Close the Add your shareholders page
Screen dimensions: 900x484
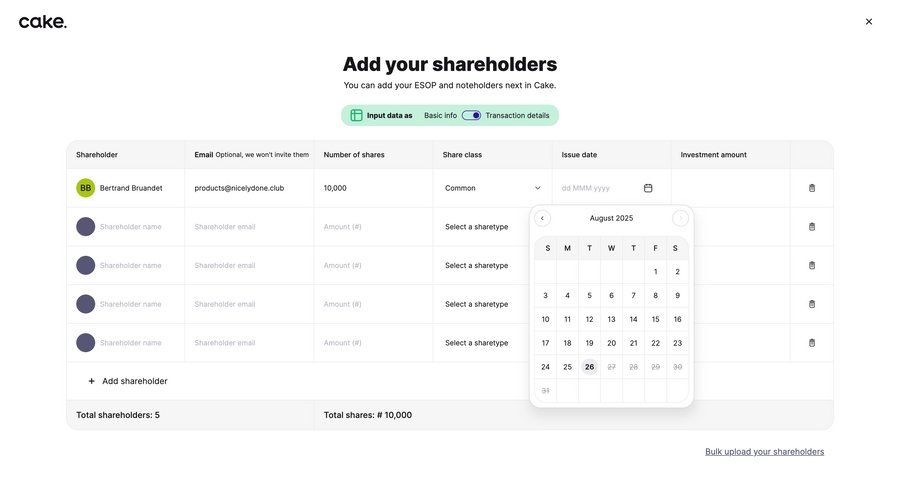pyautogui.click(x=868, y=22)
